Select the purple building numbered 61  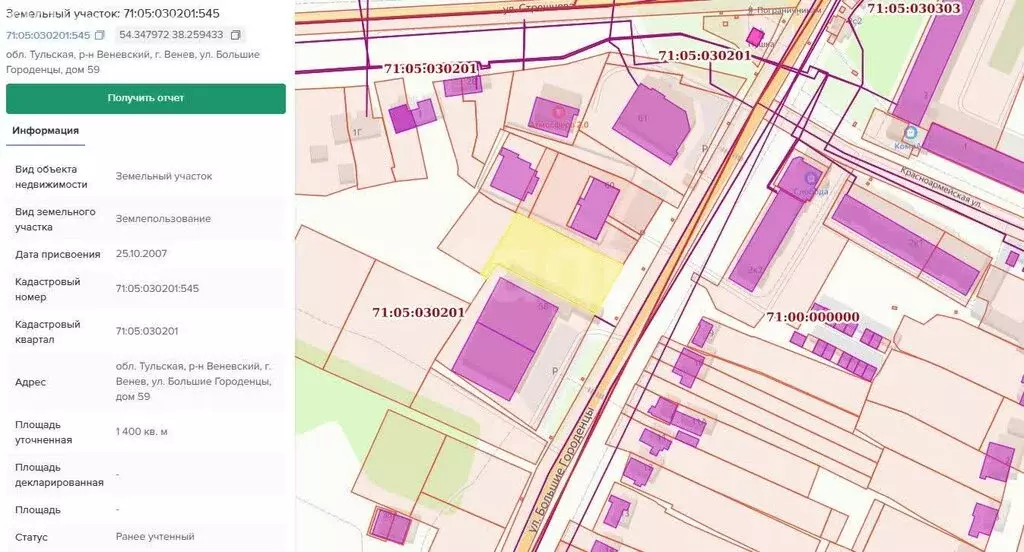[x=650, y=124]
